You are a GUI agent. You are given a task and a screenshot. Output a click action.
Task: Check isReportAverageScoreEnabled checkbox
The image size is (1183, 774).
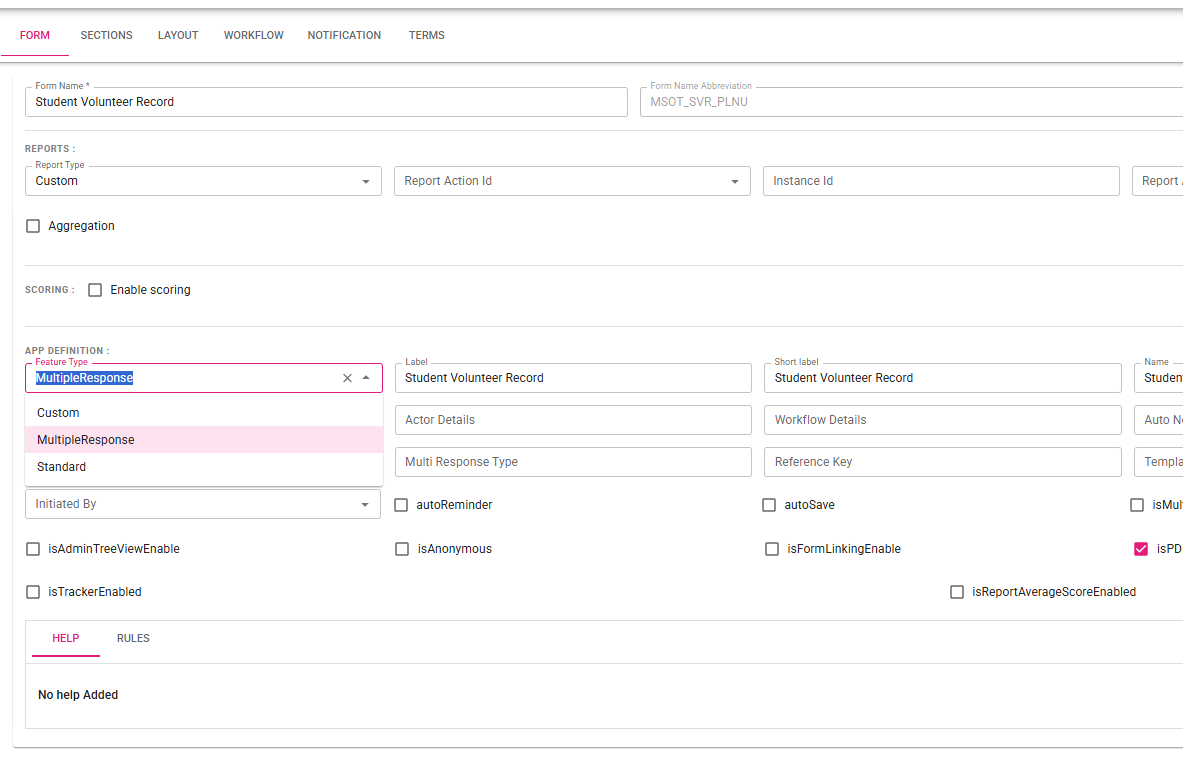(x=957, y=592)
